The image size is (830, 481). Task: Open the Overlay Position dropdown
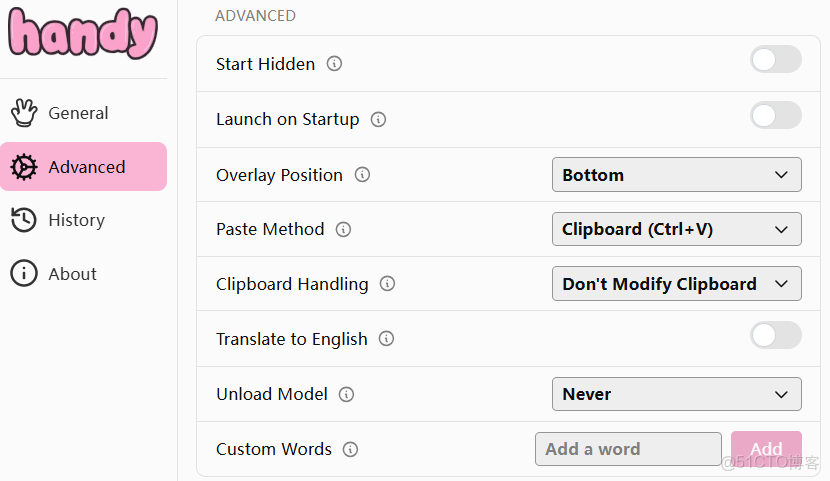coord(676,175)
